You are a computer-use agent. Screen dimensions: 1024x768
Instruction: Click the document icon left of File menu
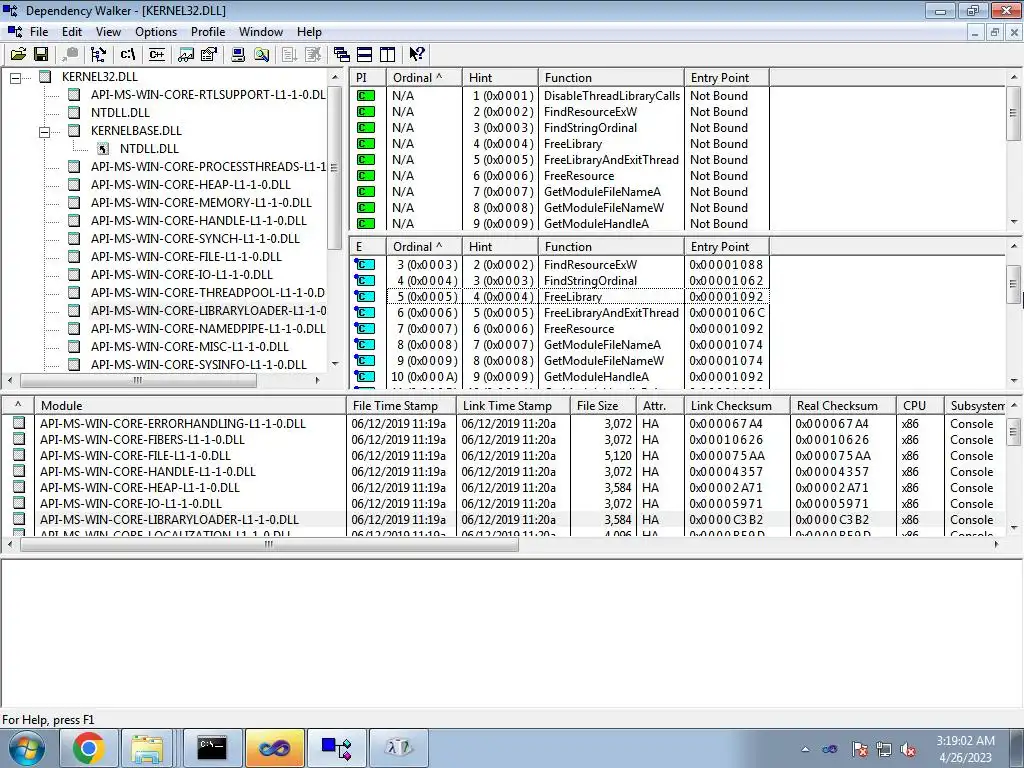[x=16, y=31]
